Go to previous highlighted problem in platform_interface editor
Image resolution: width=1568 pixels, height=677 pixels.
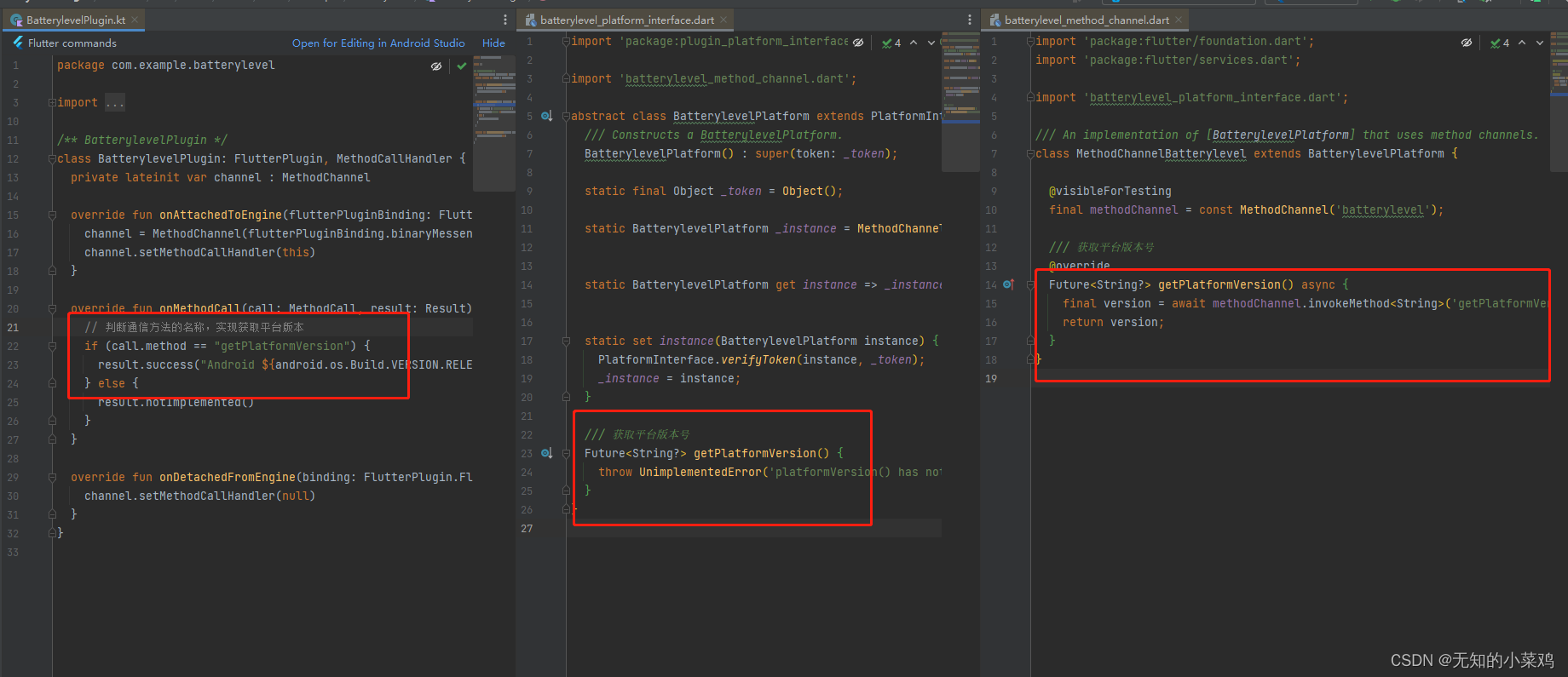tap(914, 43)
